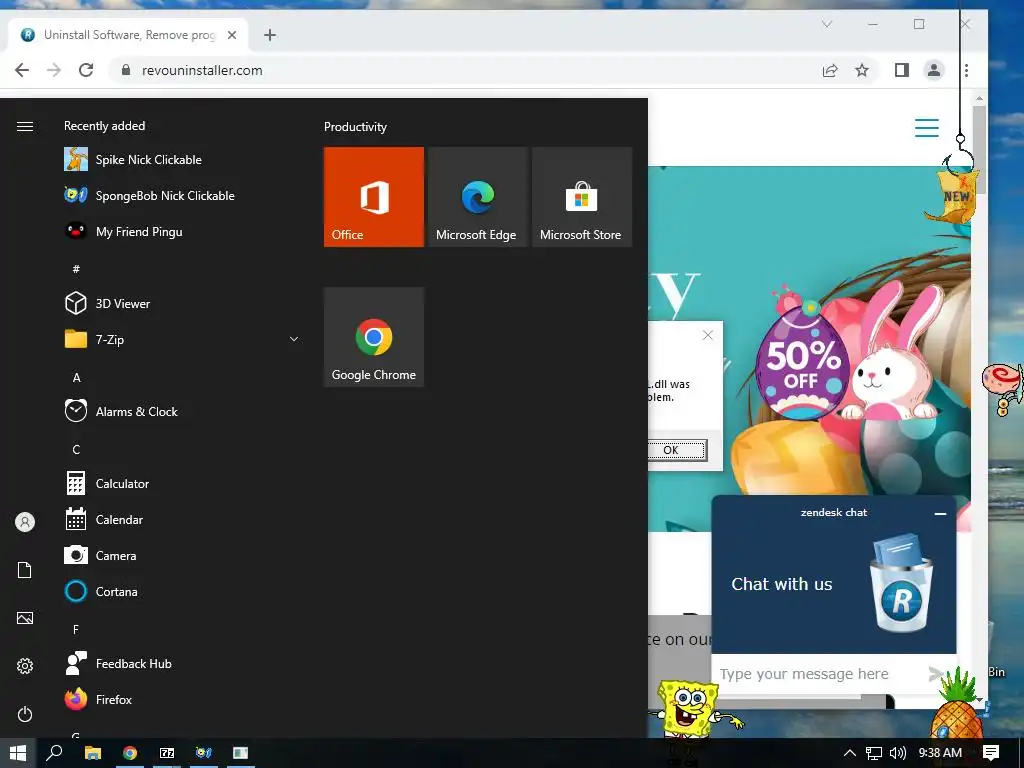This screenshot has height=768, width=1024.
Task: Open the Microsoft Edge tile
Action: 477,197
